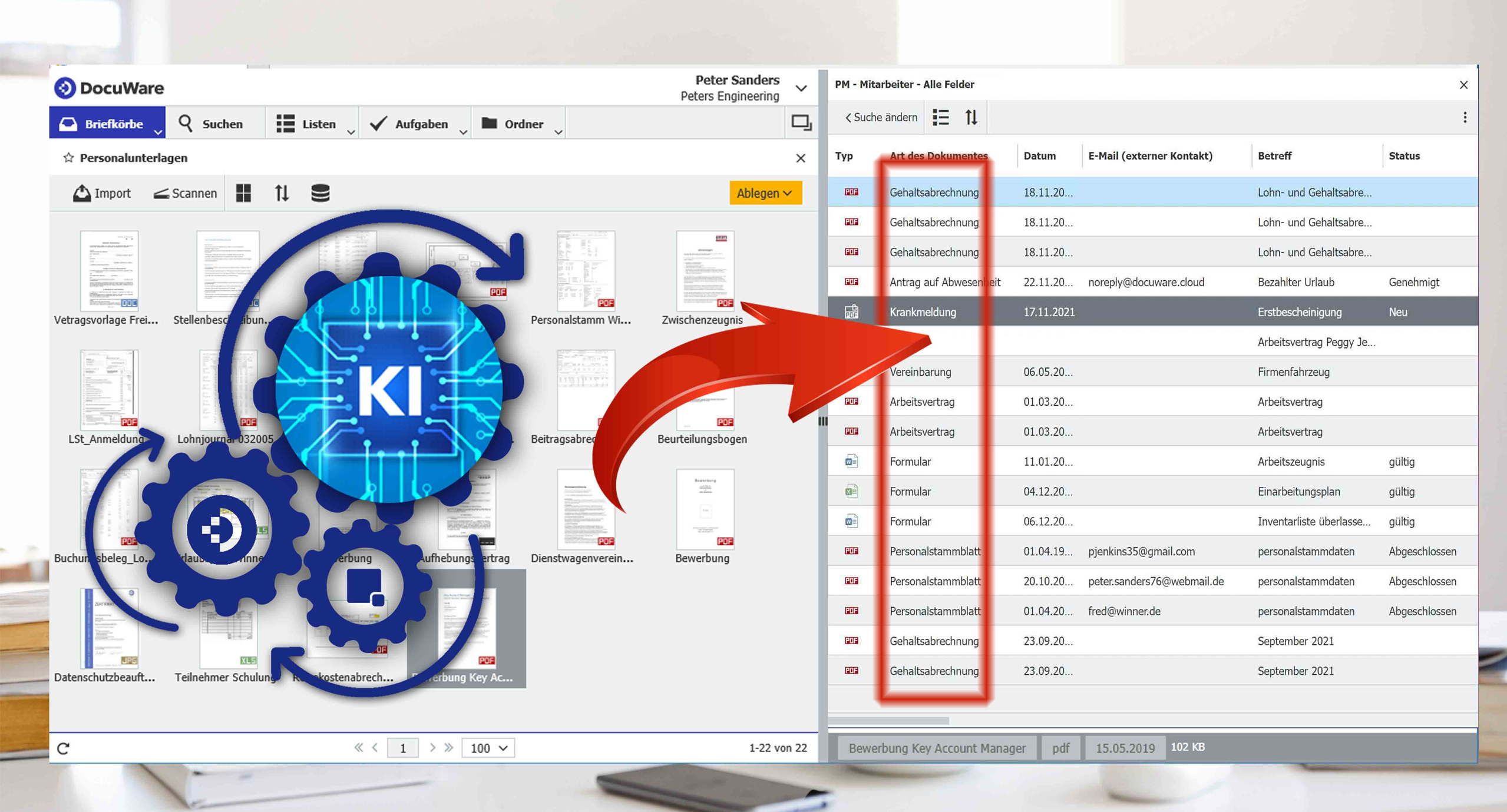Click the result list sort icon

[971, 117]
